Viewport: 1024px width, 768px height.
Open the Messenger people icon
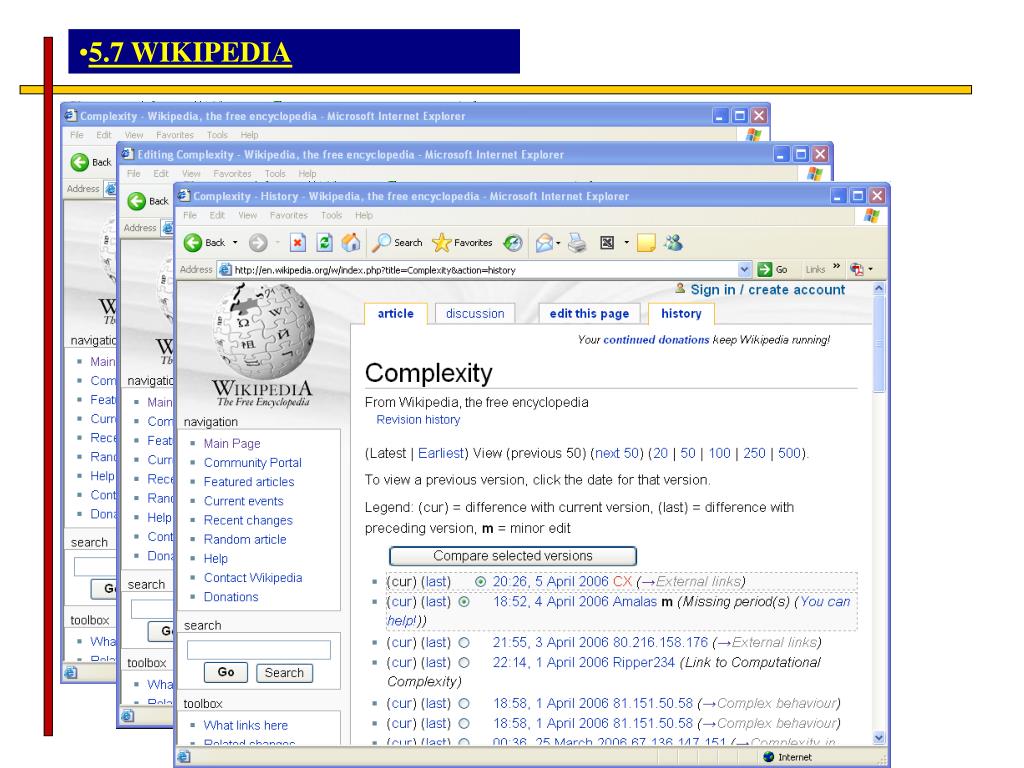[673, 243]
